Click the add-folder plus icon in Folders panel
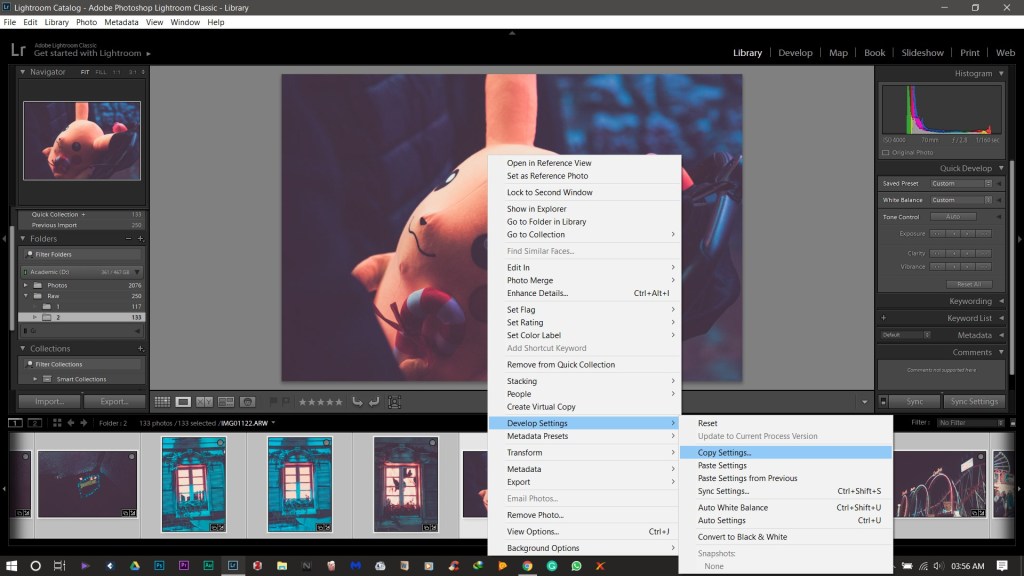This screenshot has width=1024, height=576. click(x=140, y=239)
